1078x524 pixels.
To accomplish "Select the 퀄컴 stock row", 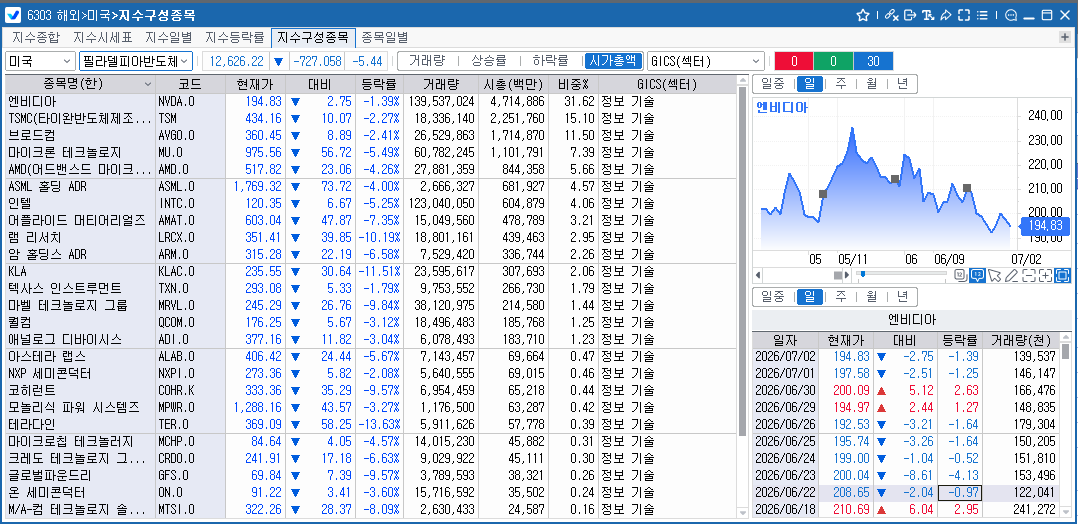I will [x=370, y=323].
